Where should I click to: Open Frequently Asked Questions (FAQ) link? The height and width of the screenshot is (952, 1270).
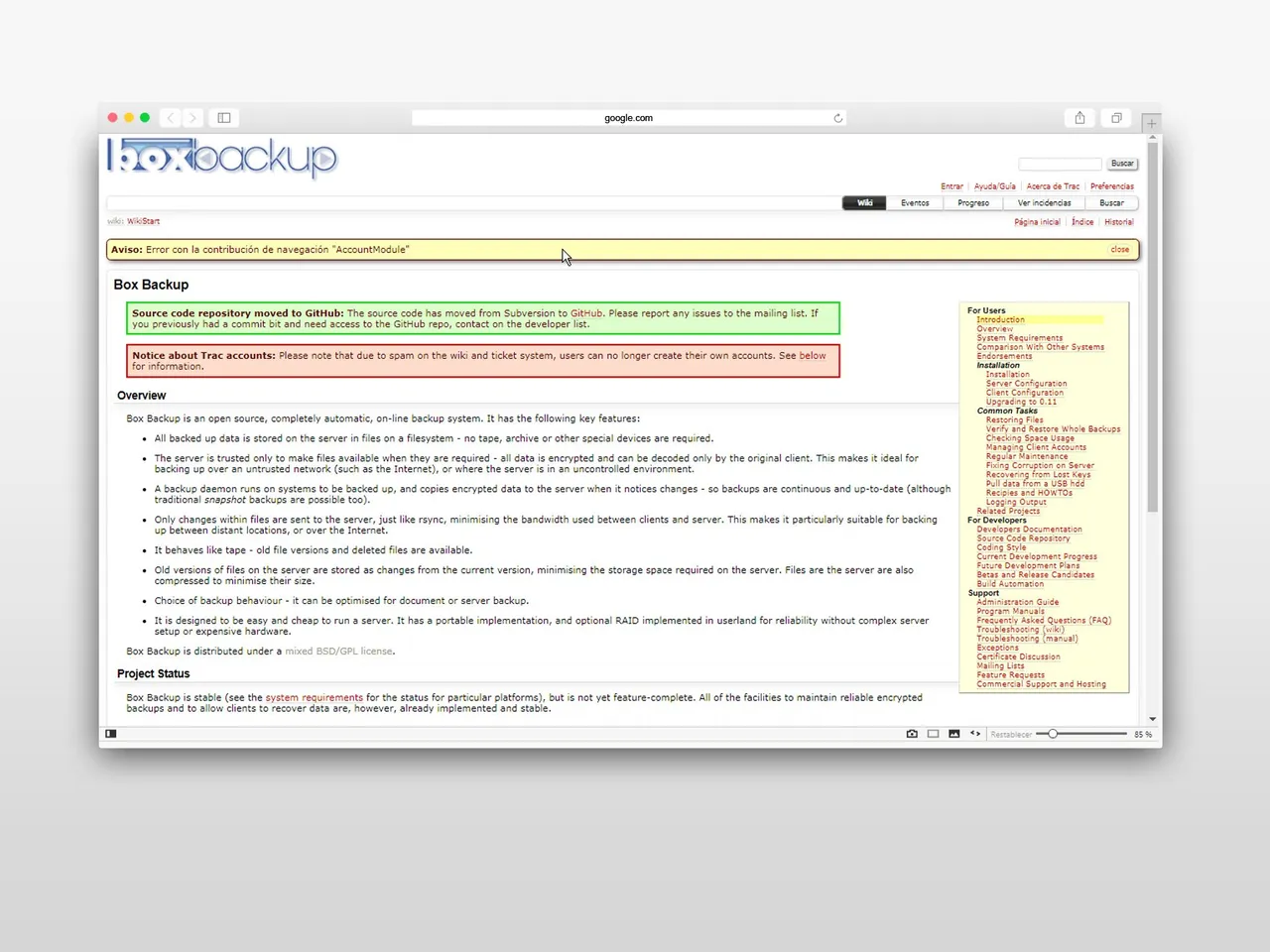(1044, 621)
